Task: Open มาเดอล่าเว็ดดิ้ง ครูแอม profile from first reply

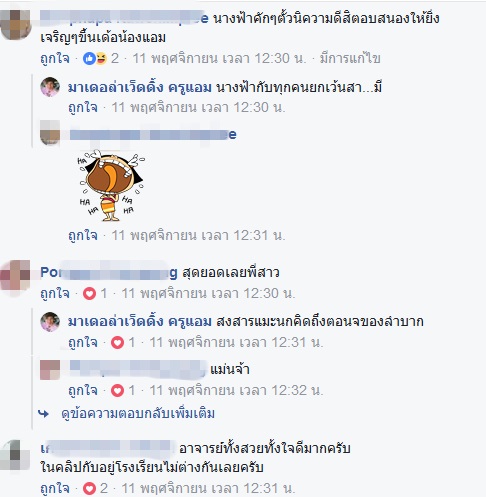Action: tap(140, 88)
